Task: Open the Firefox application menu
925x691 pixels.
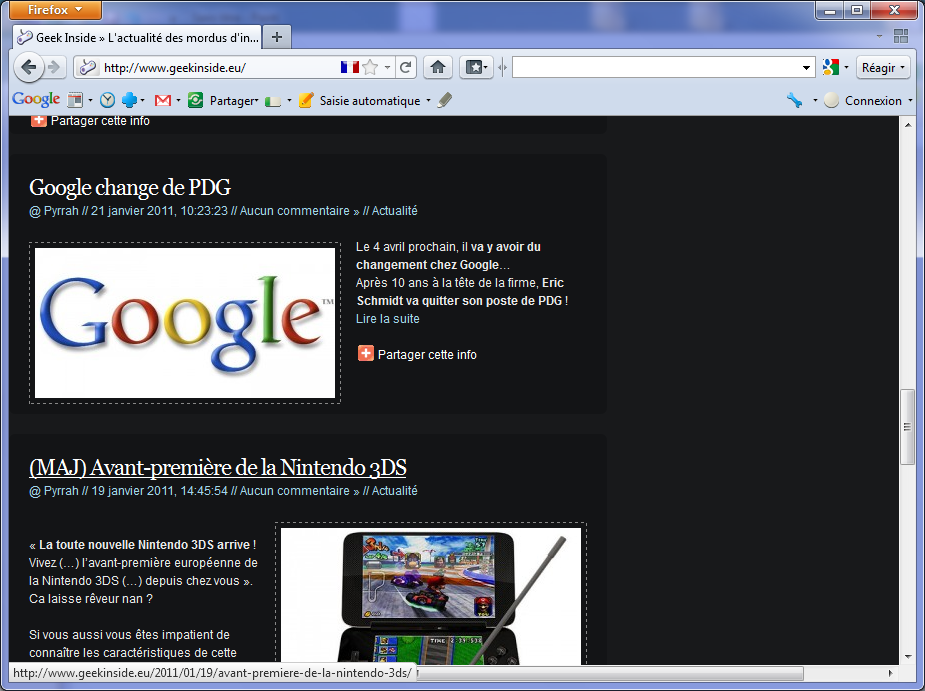Action: pos(55,9)
